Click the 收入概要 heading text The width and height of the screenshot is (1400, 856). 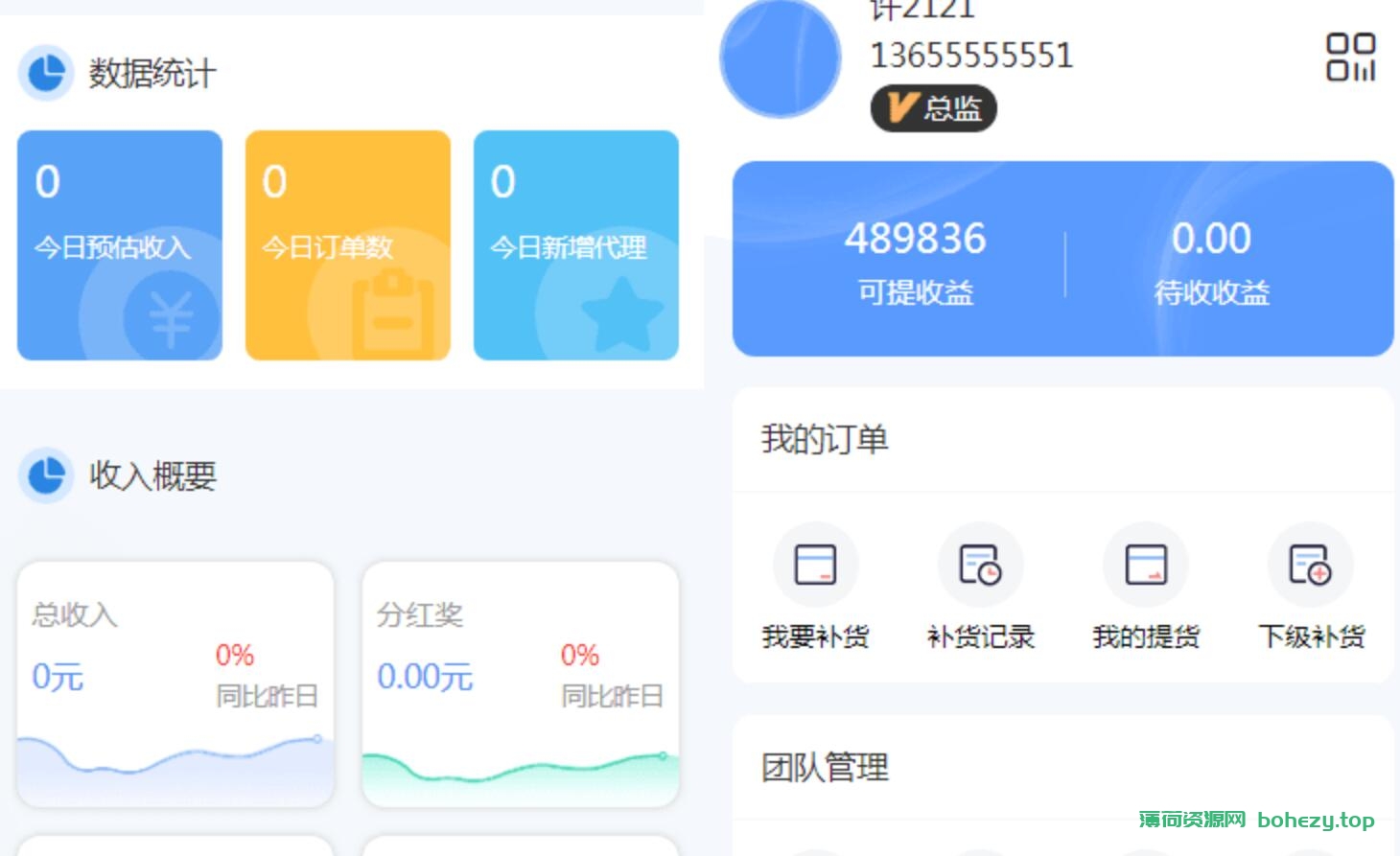[152, 475]
